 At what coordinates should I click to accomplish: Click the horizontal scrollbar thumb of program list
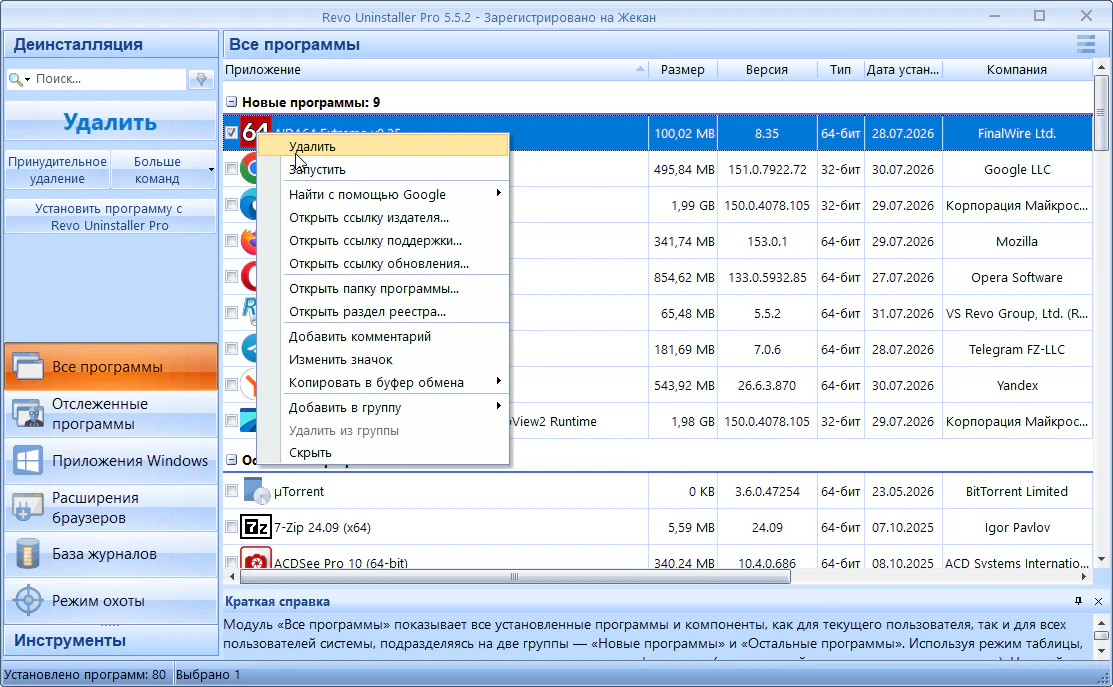(x=514, y=576)
